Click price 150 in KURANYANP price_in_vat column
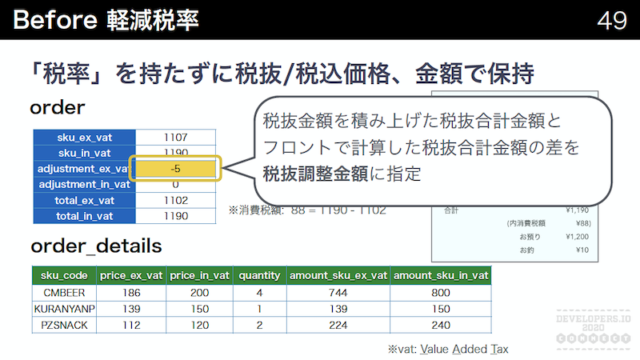The height and width of the screenshot is (360, 640). pos(199,309)
